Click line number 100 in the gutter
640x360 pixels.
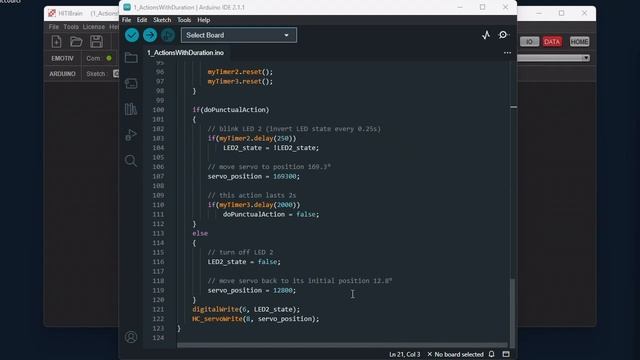(x=158, y=110)
